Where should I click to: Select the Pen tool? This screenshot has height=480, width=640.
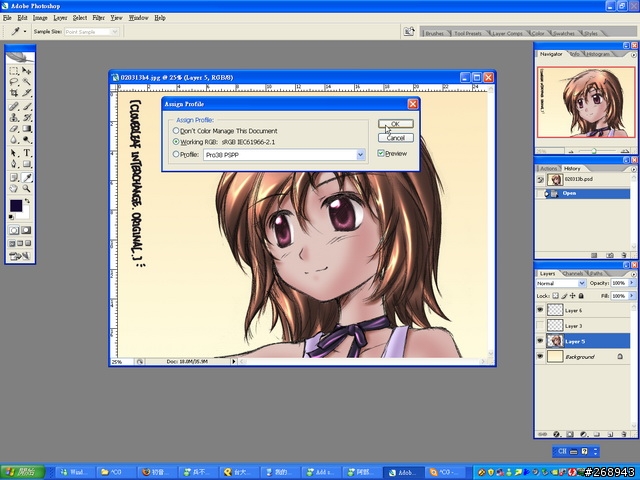[x=14, y=164]
